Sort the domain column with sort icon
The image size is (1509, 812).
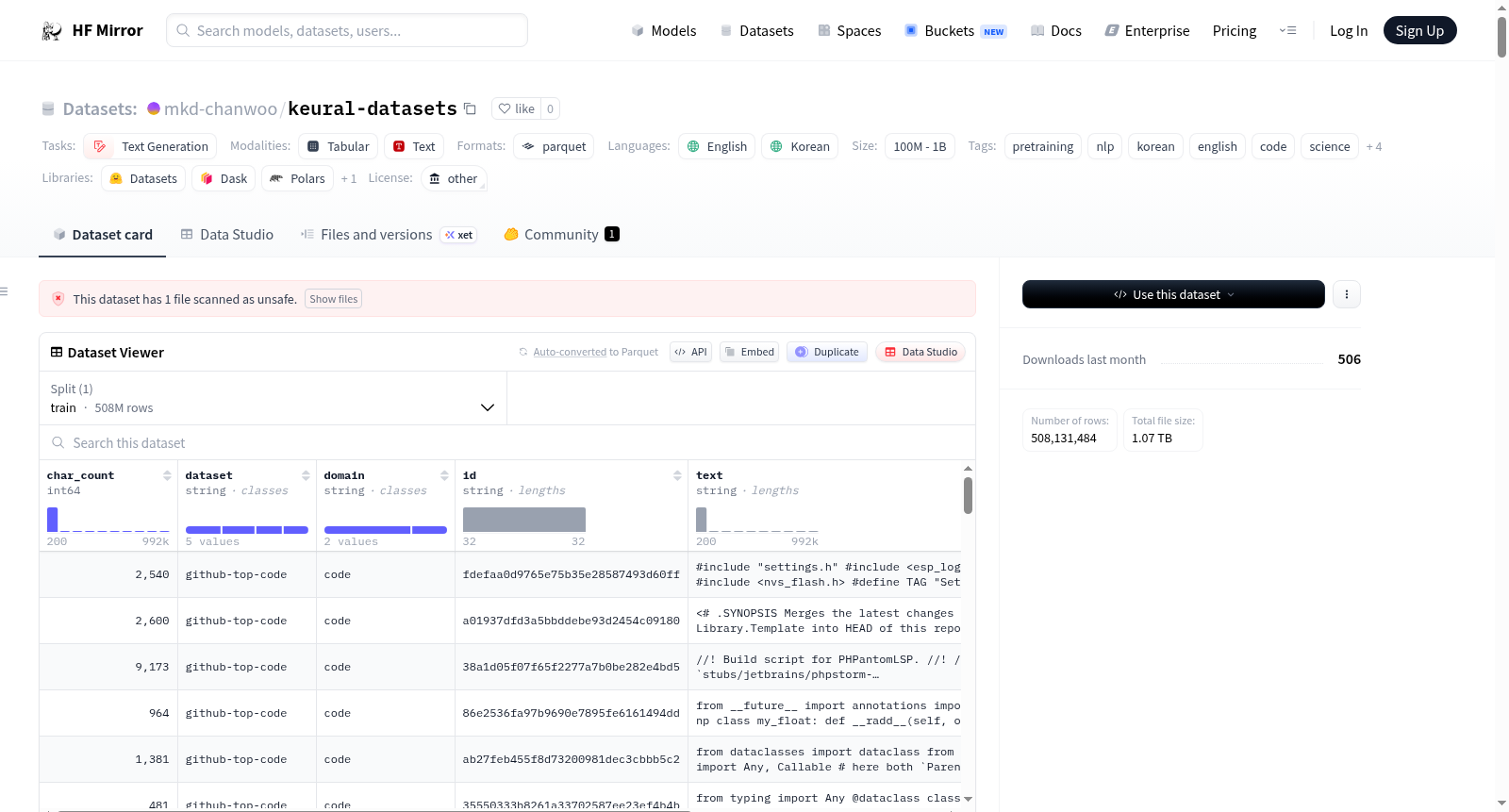pos(444,475)
